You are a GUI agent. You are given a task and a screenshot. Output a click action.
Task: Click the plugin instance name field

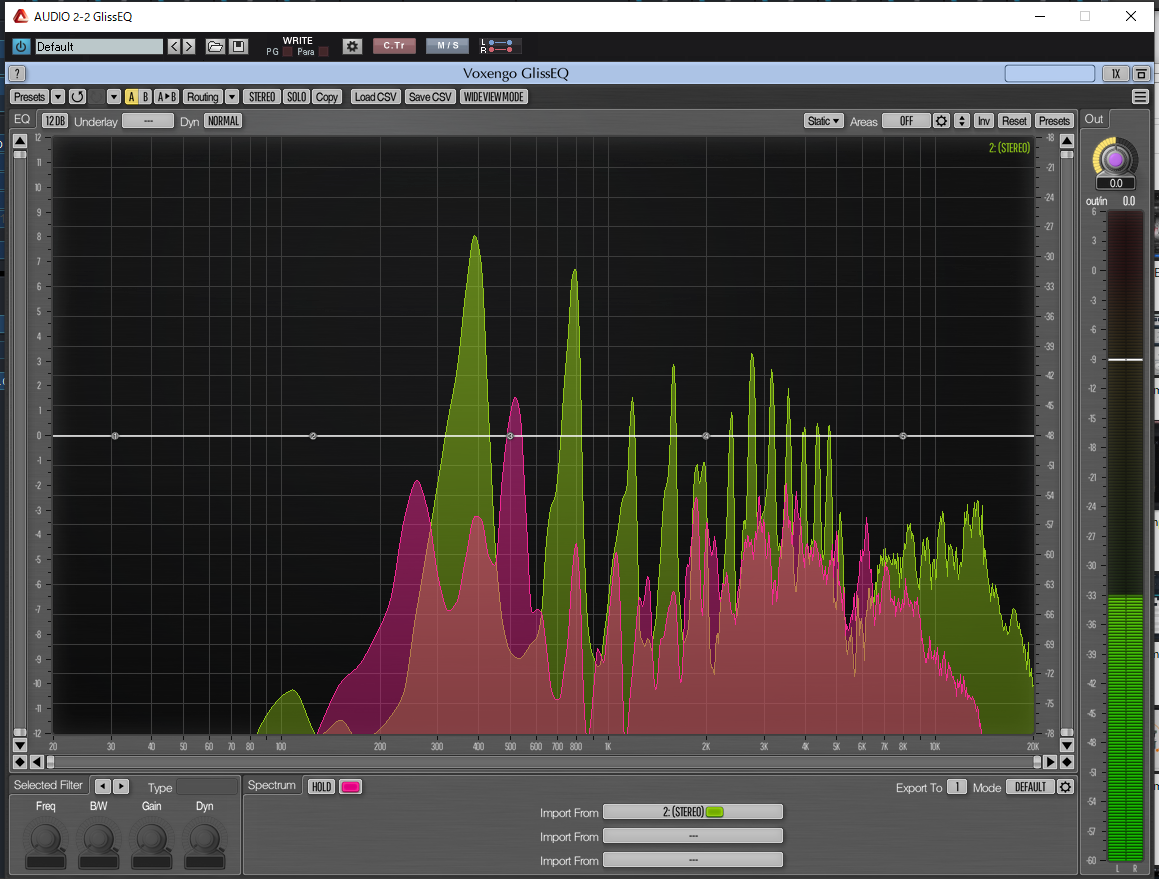click(x=1050, y=73)
